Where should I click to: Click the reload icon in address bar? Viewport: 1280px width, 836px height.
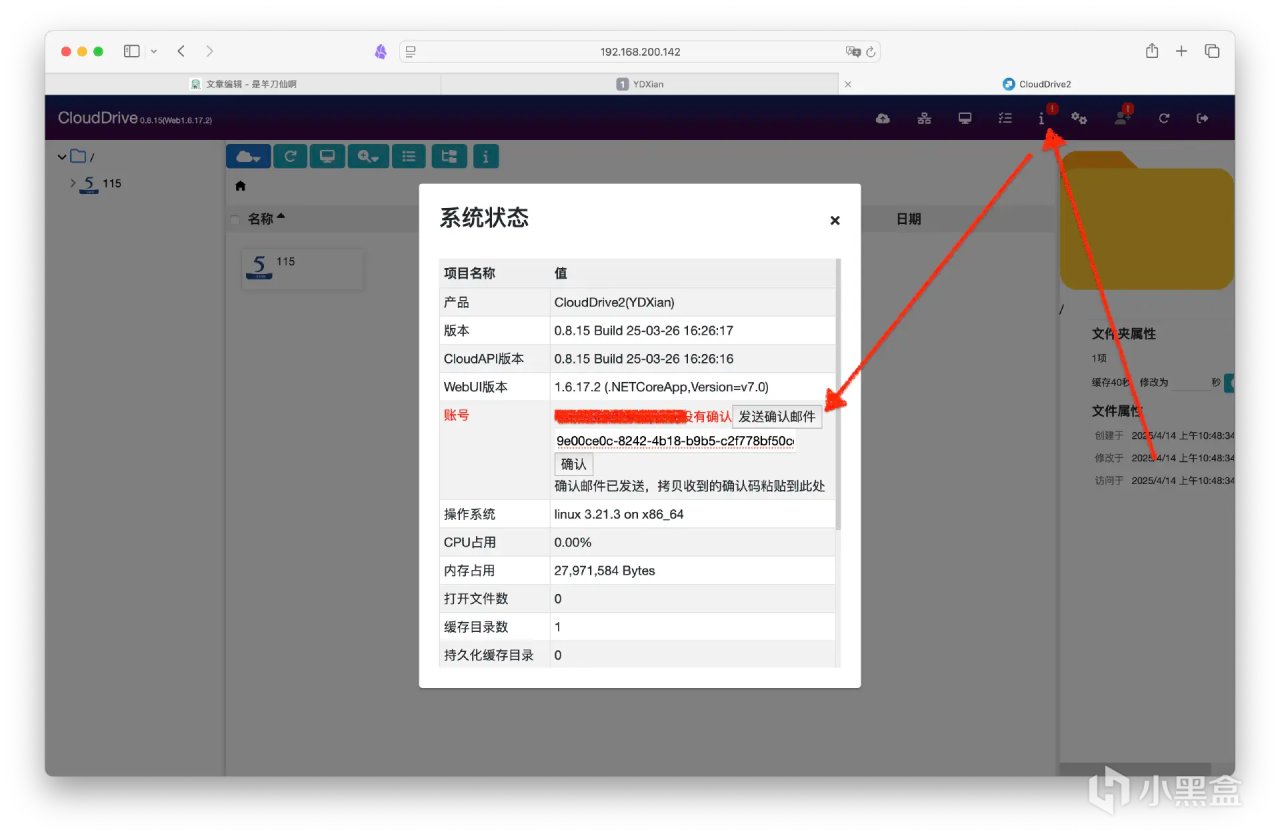[871, 51]
